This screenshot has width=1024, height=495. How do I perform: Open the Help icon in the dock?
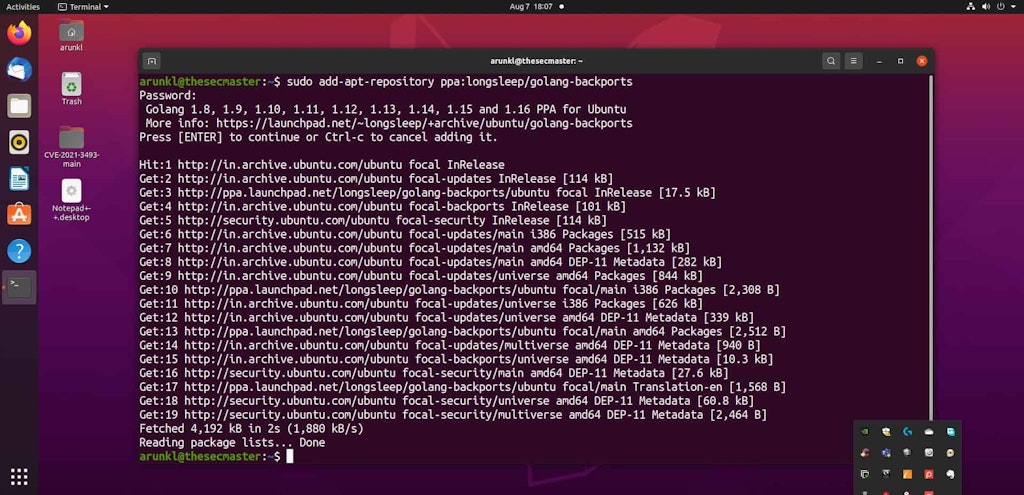pos(19,251)
